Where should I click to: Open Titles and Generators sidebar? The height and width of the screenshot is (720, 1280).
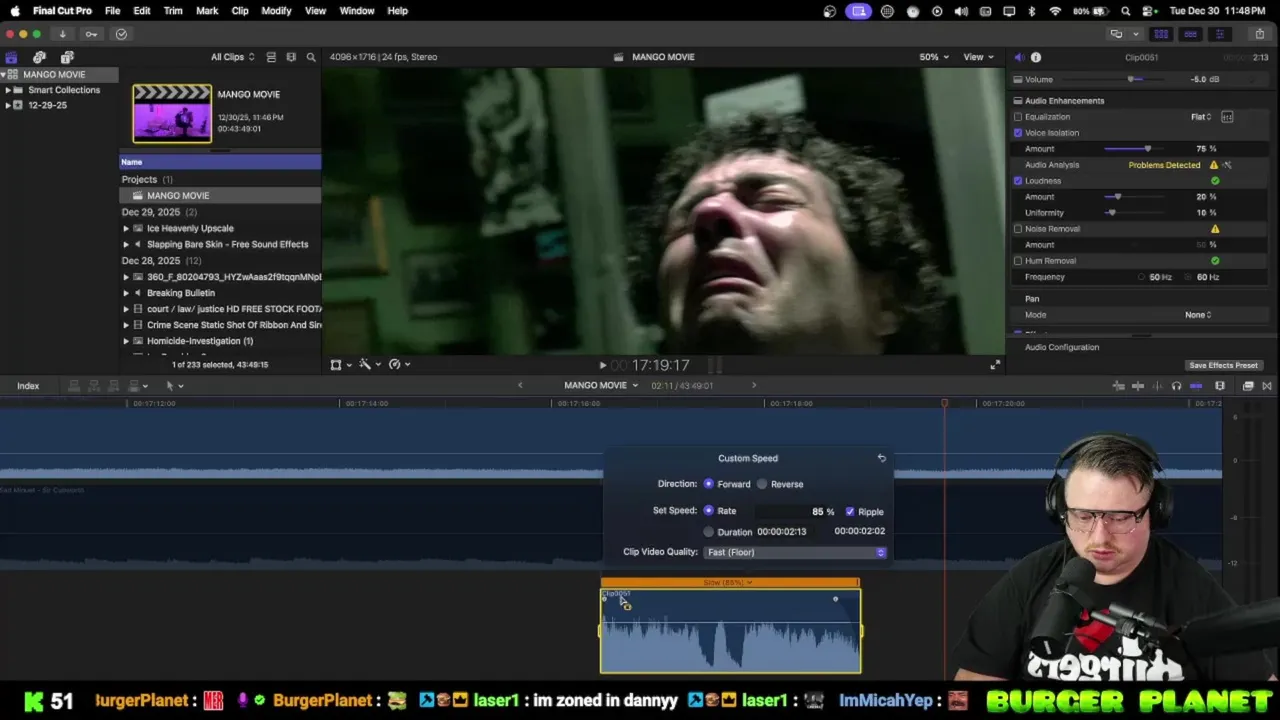[x=67, y=57]
